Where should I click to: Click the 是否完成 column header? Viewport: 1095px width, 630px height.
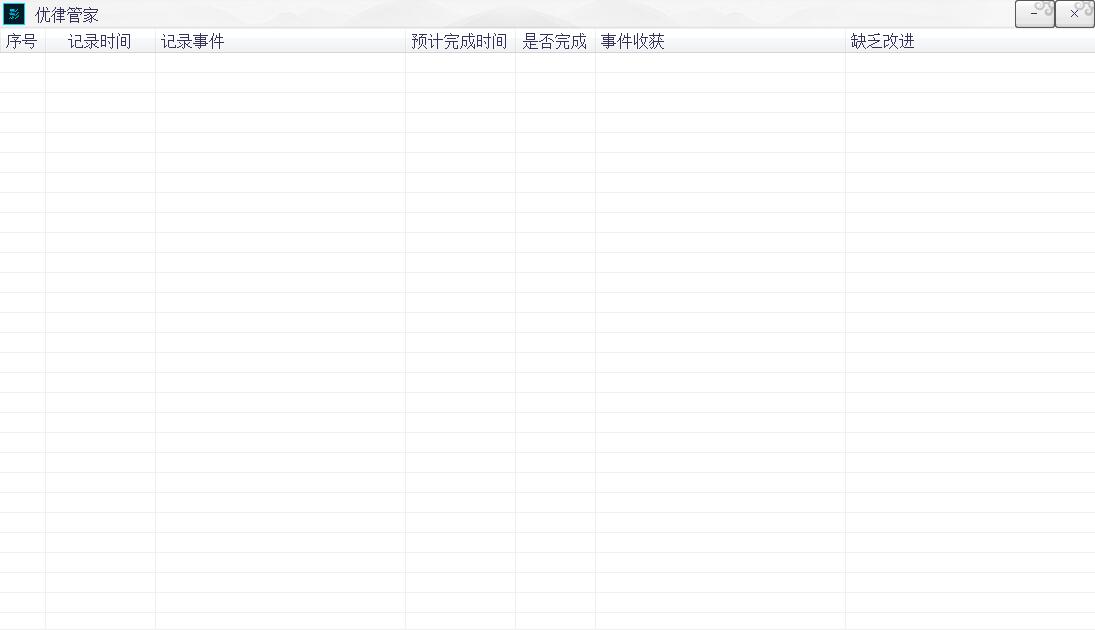coord(555,41)
